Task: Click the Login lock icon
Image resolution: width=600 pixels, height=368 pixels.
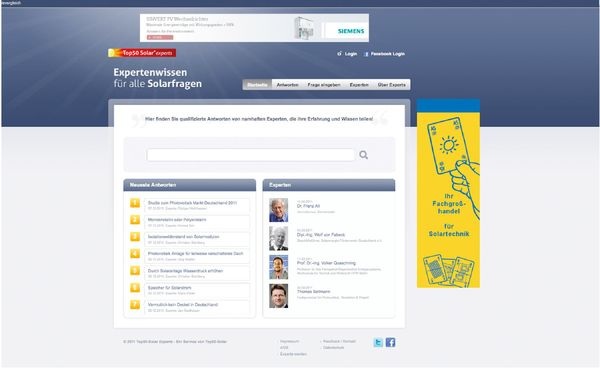Action: (339, 54)
